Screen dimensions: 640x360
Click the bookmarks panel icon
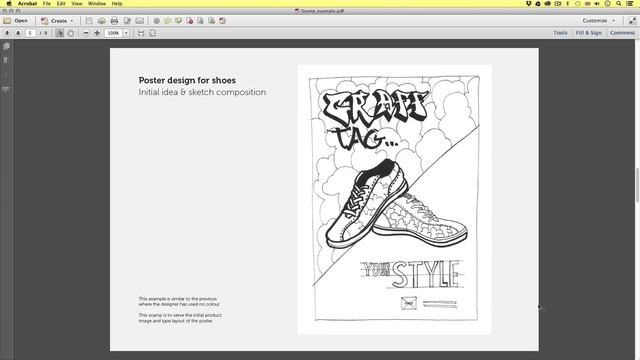pos(6,60)
